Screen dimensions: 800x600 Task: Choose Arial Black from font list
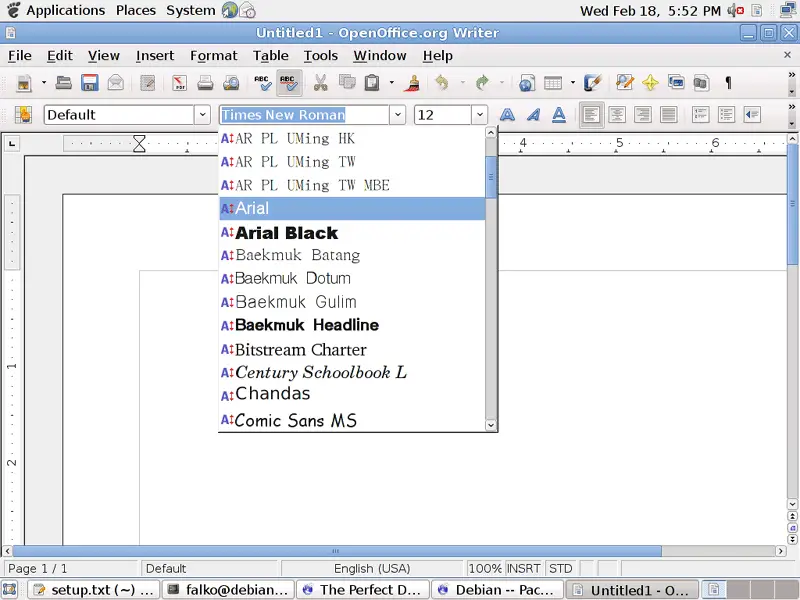(x=352, y=233)
